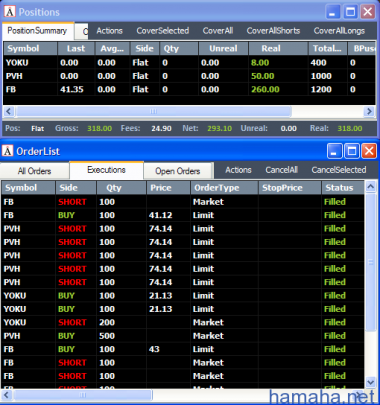Sort orders by StopPrice column header
Image resolution: width=380 pixels, height=405 pixels.
click(289, 188)
